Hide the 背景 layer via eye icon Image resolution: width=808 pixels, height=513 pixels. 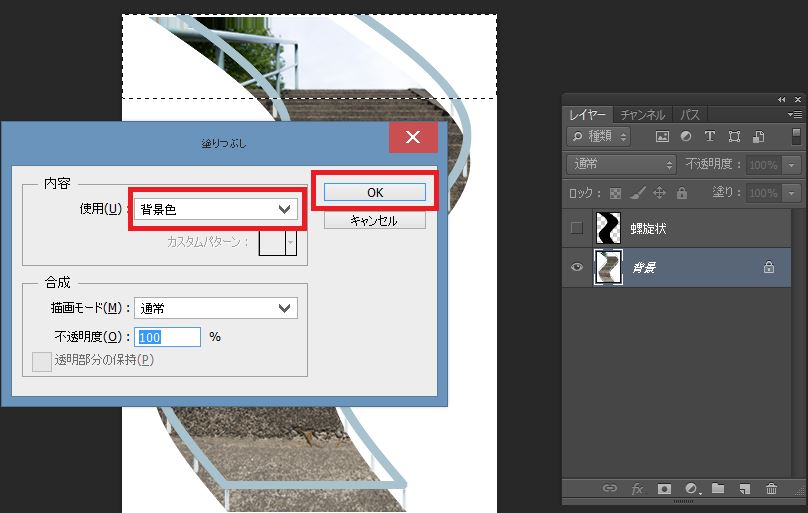point(576,268)
